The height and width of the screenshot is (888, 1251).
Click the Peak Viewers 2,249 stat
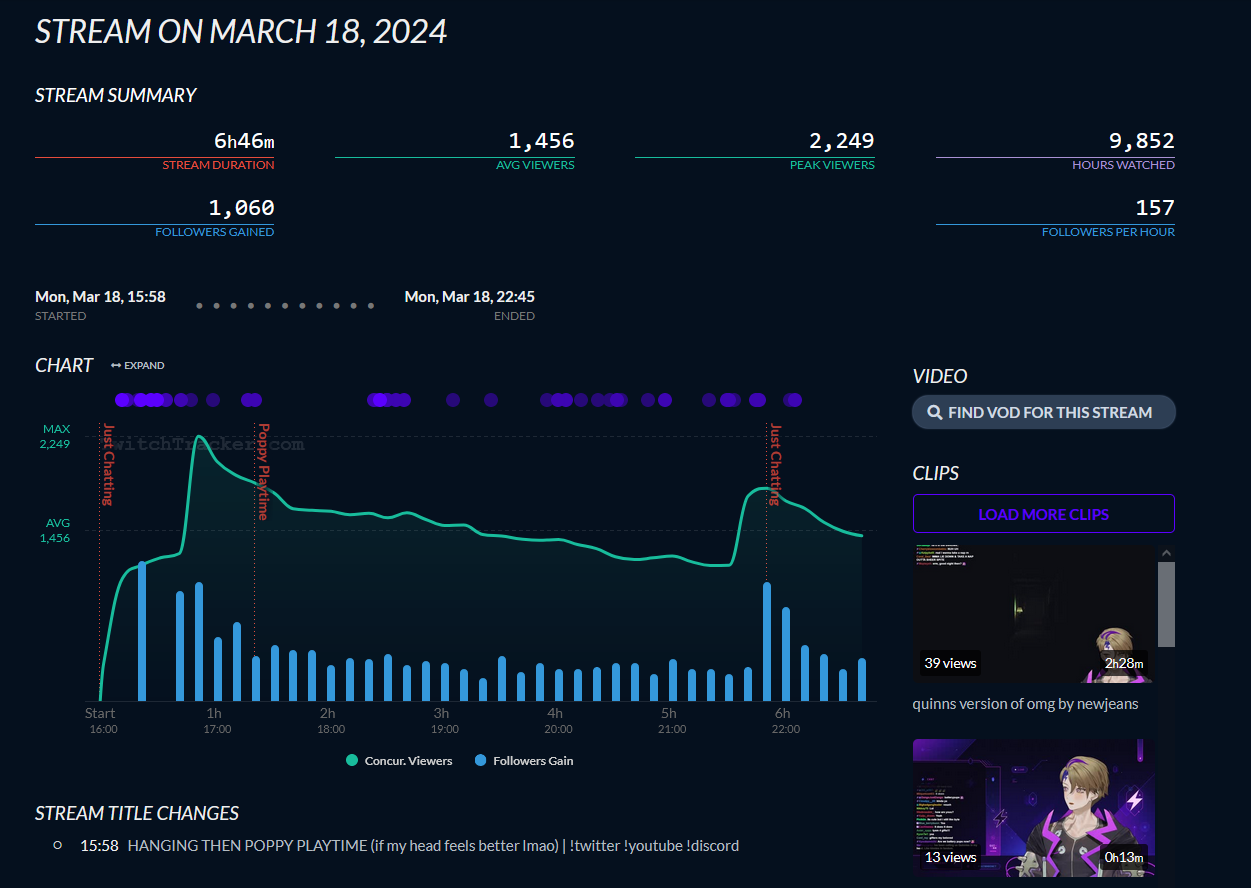click(841, 141)
